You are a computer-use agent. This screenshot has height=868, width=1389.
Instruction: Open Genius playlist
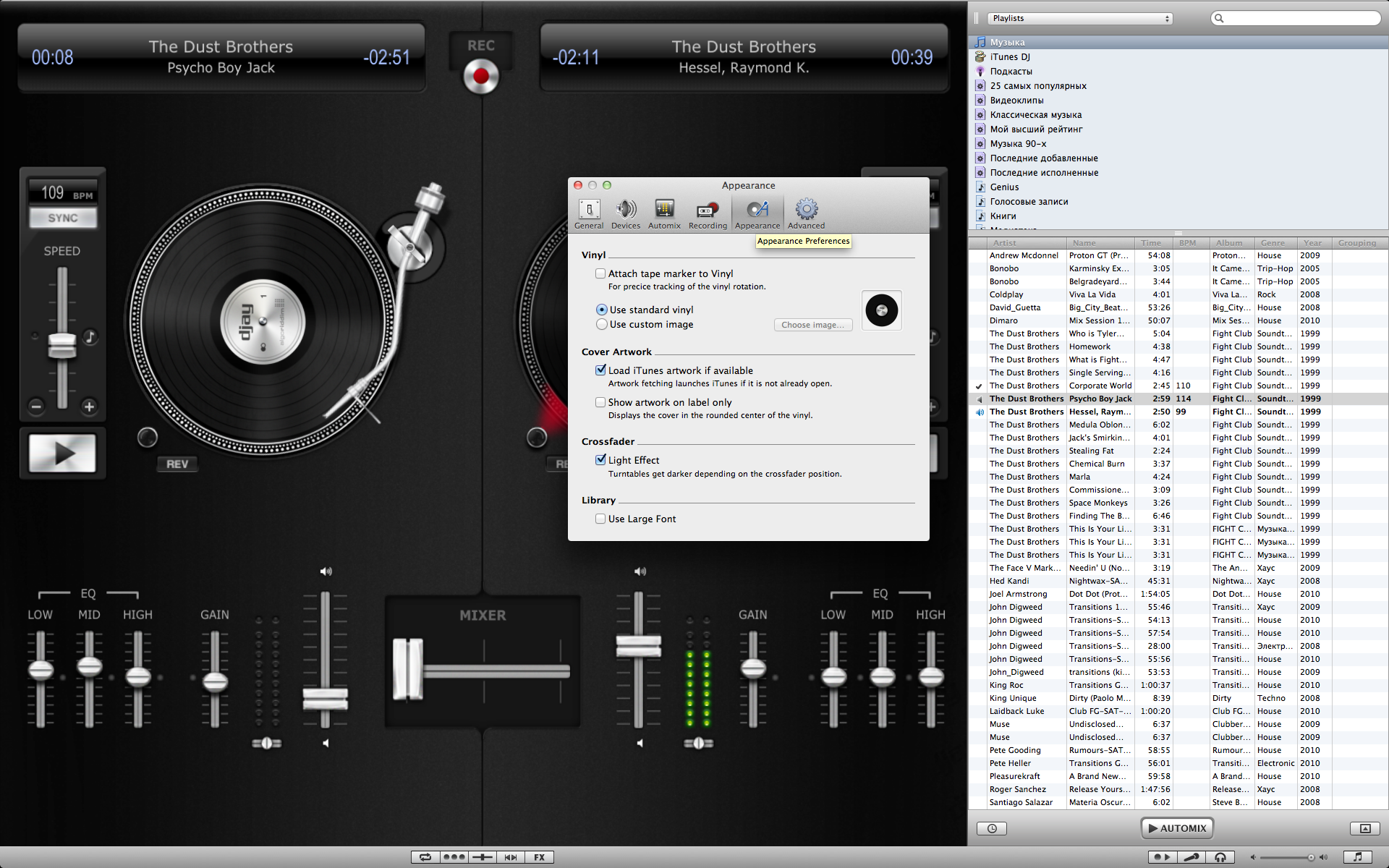pos(1178,187)
